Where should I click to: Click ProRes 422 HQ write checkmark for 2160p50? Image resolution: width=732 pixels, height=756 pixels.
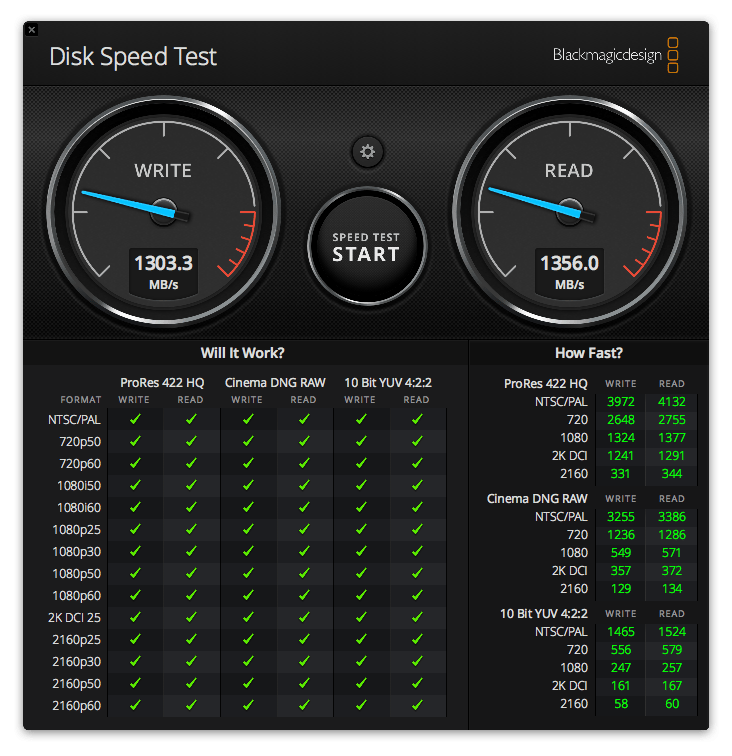tap(135, 683)
